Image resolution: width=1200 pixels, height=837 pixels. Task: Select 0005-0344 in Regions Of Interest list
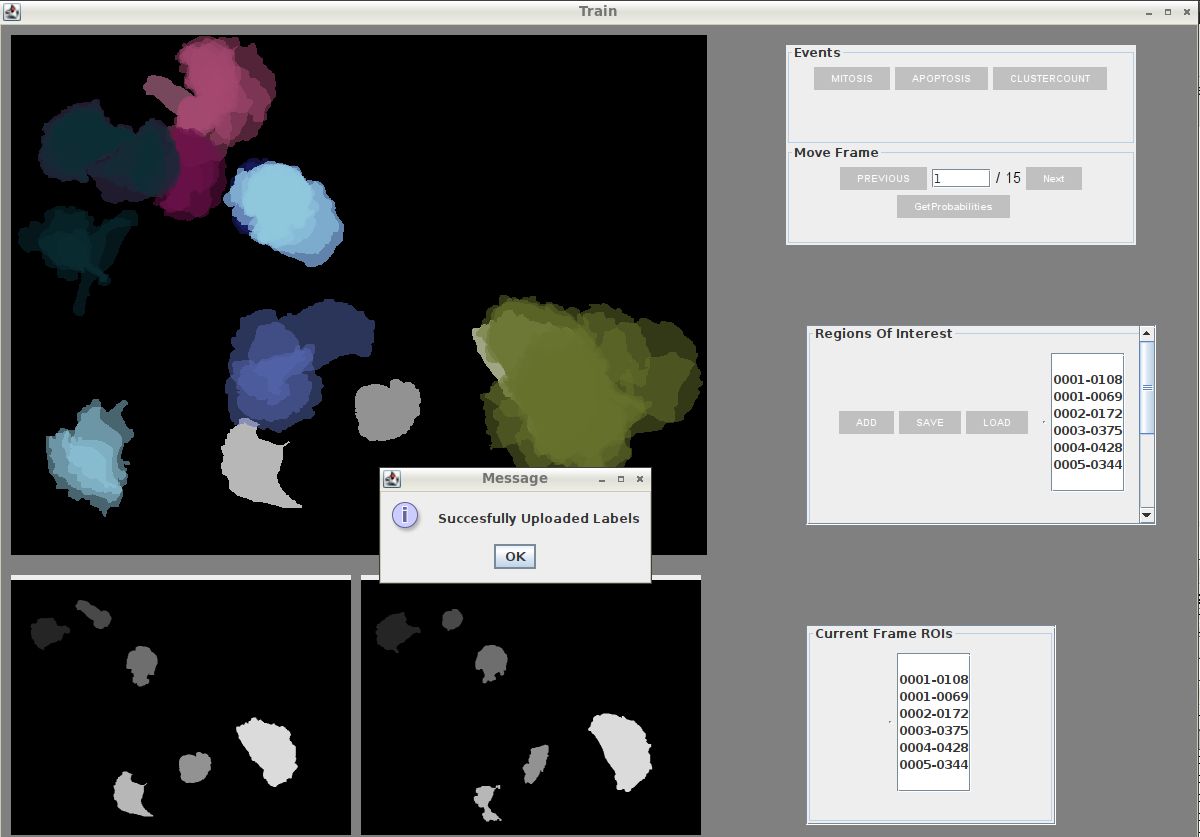point(1088,465)
